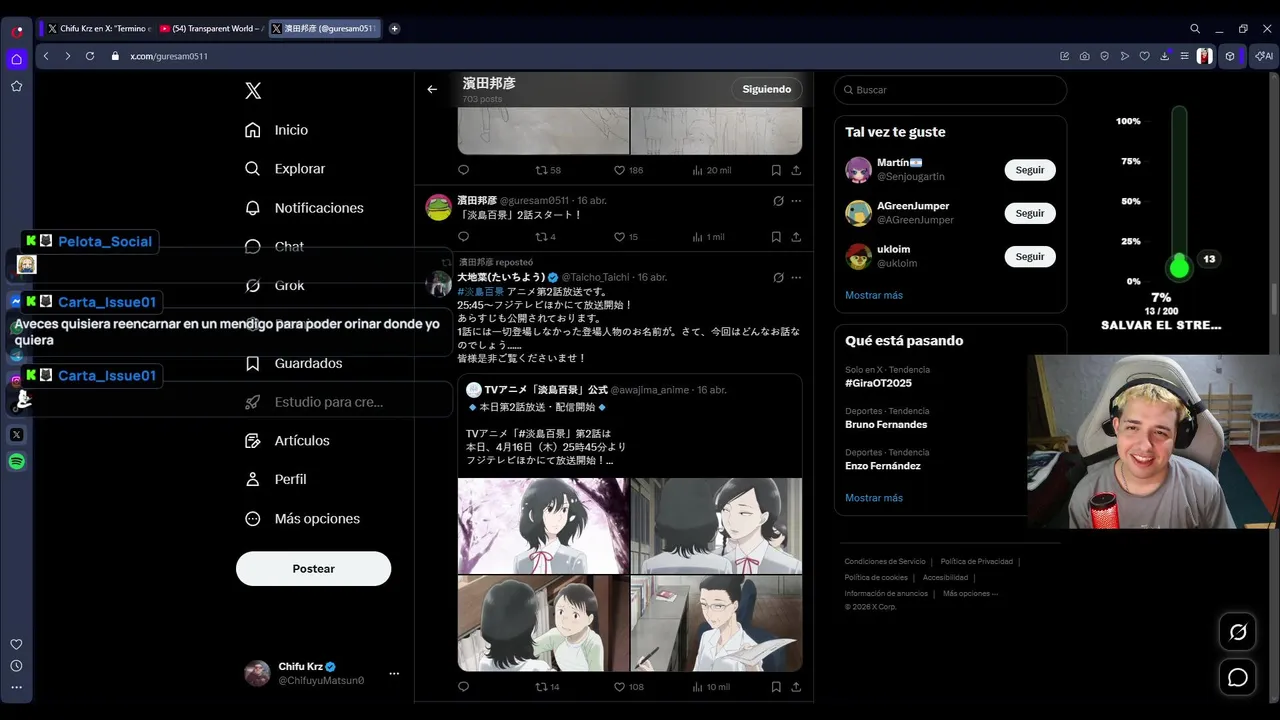Open Perfil in X navigation
The height and width of the screenshot is (720, 1280).
pos(277,479)
